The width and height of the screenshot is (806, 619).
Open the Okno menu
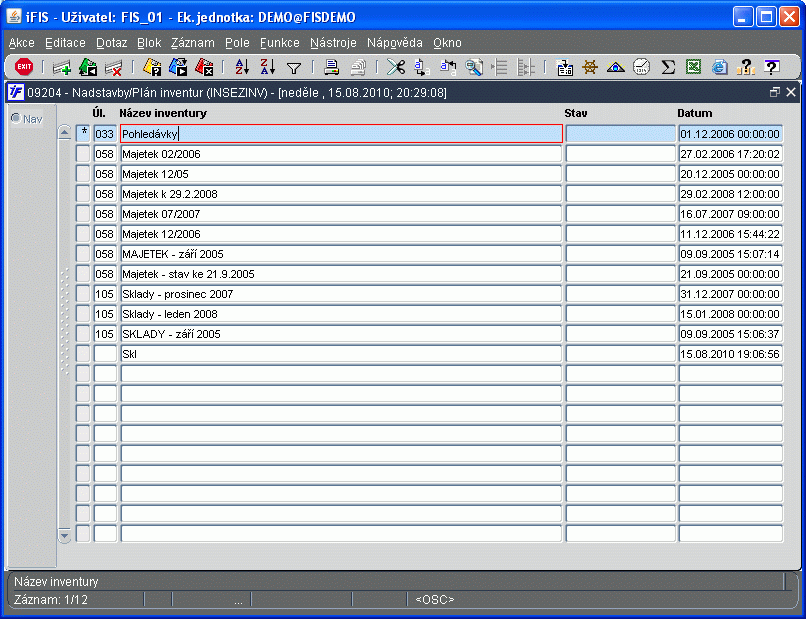[447, 43]
